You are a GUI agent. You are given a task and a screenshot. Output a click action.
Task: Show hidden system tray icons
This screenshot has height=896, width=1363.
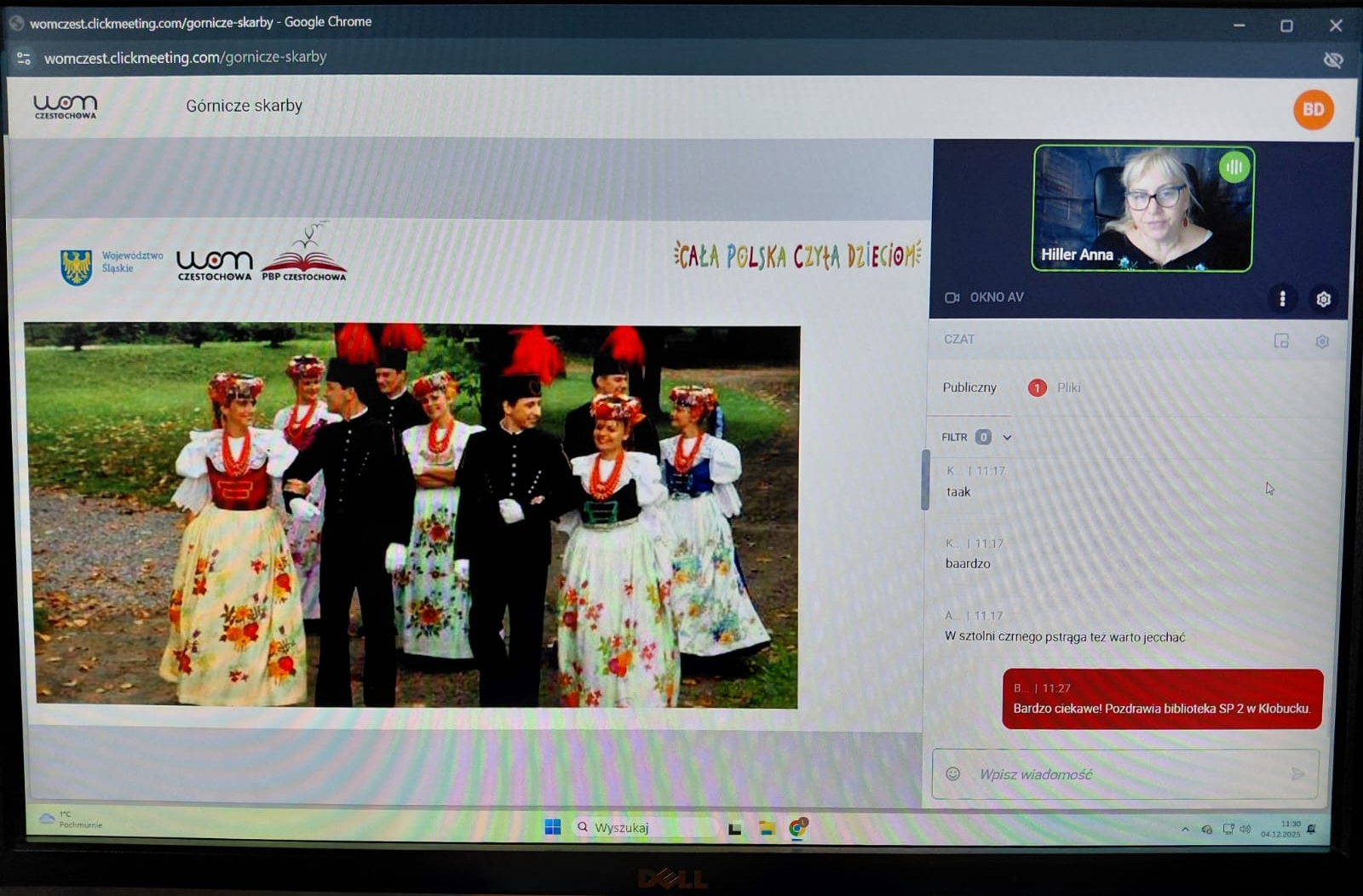1185,829
